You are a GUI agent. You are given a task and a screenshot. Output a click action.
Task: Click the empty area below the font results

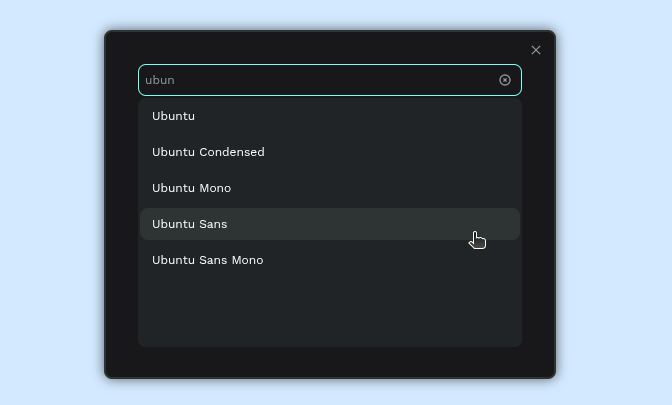point(330,310)
